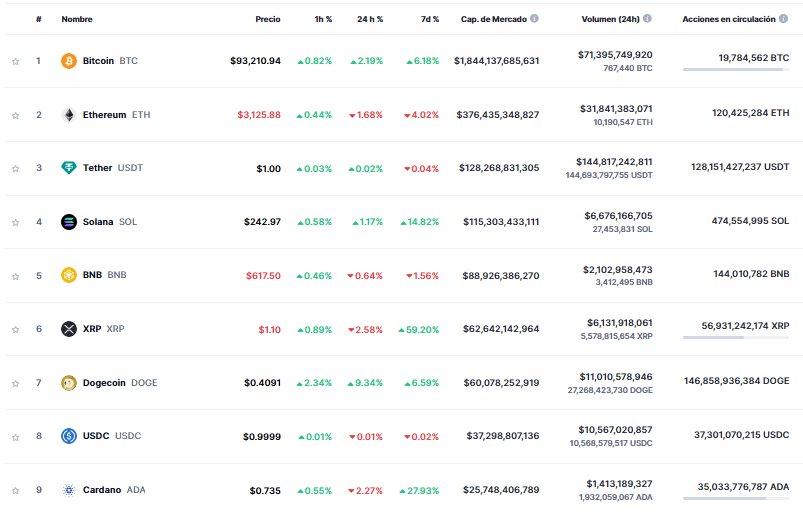Click the BNB logo icon
803x512 pixels.
coord(69,275)
